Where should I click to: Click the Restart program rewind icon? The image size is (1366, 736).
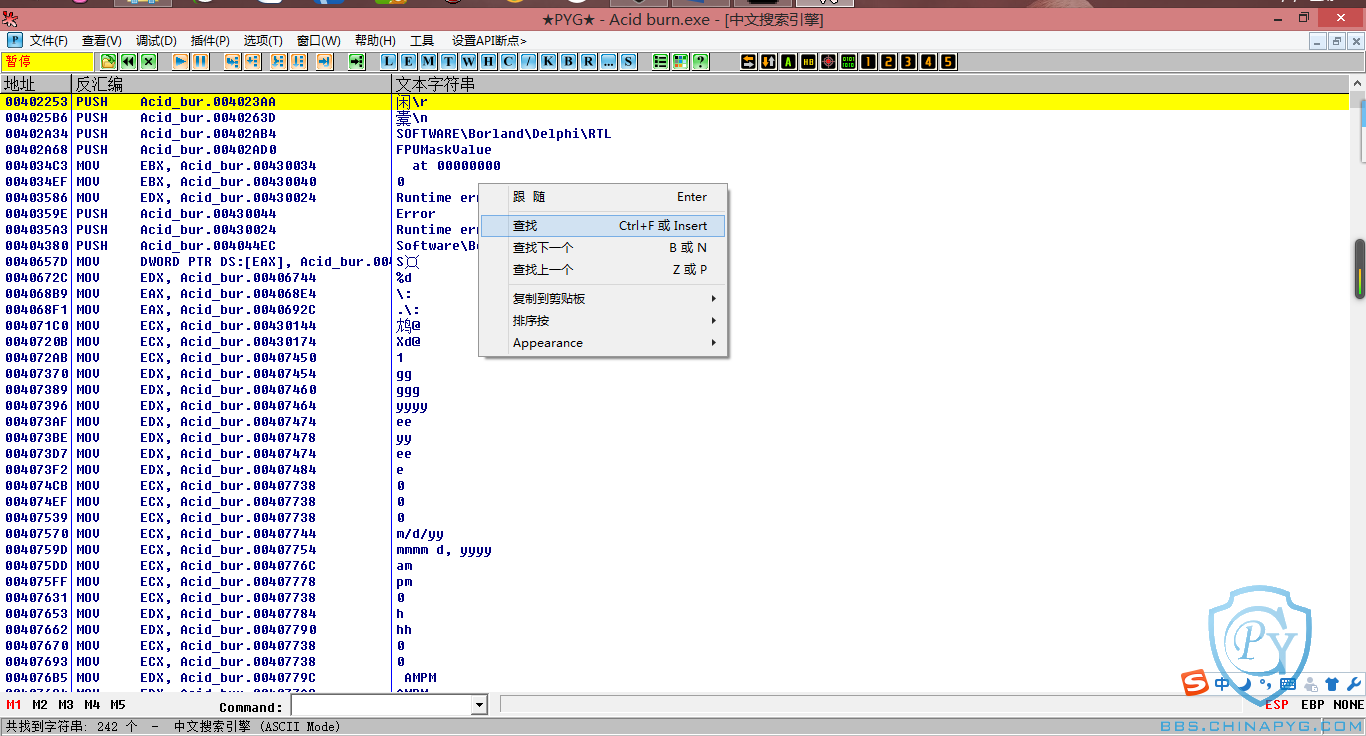click(128, 61)
